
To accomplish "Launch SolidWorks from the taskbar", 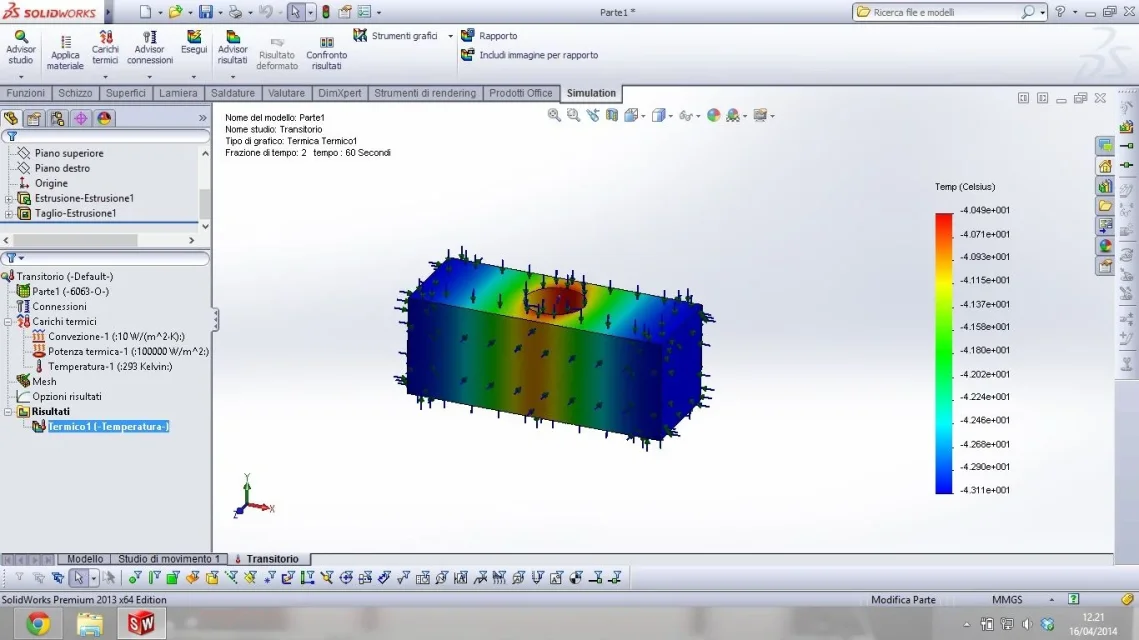I will (x=141, y=623).
